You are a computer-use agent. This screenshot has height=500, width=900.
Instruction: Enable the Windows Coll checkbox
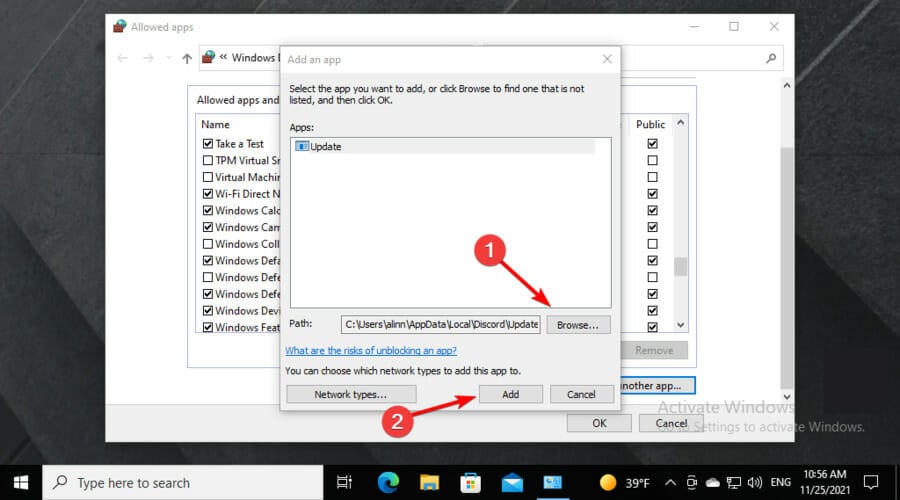click(x=208, y=243)
